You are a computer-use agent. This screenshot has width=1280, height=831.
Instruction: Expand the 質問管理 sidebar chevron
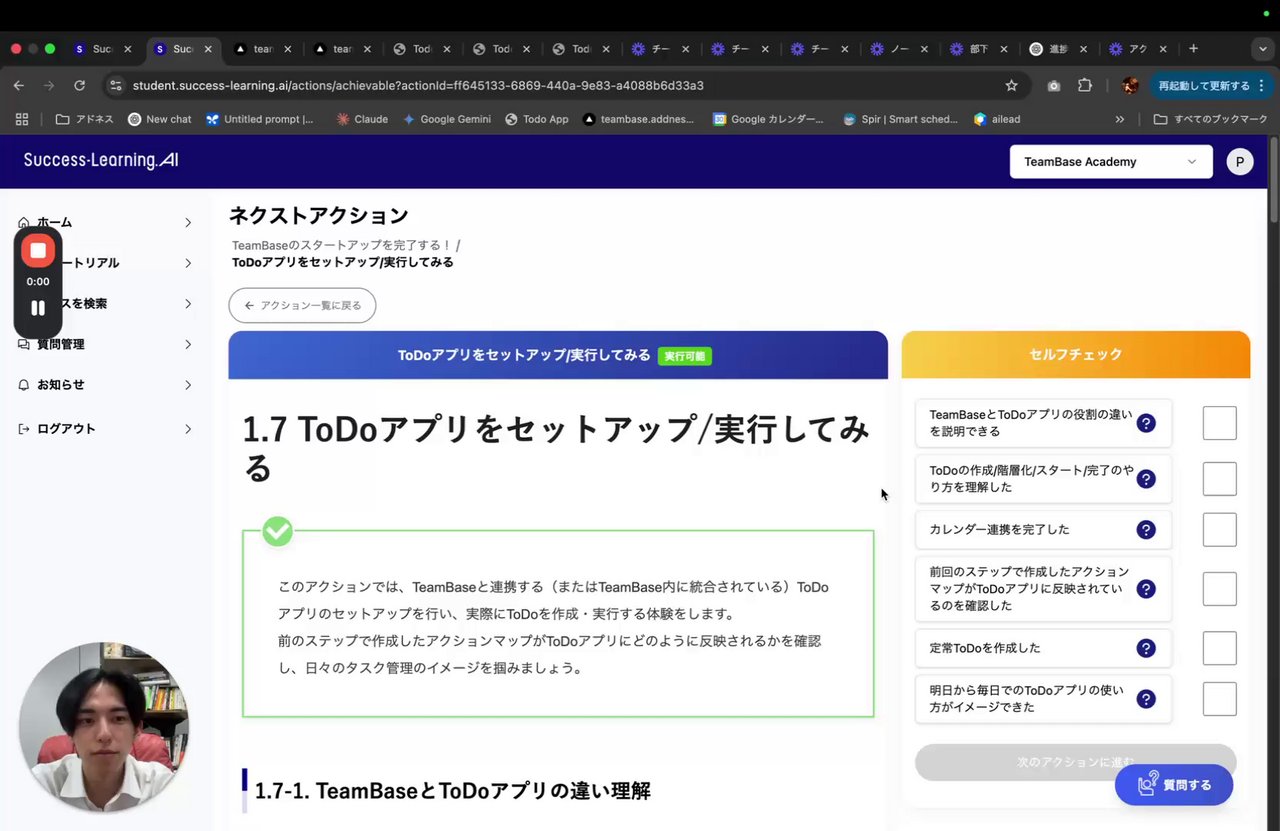[188, 344]
